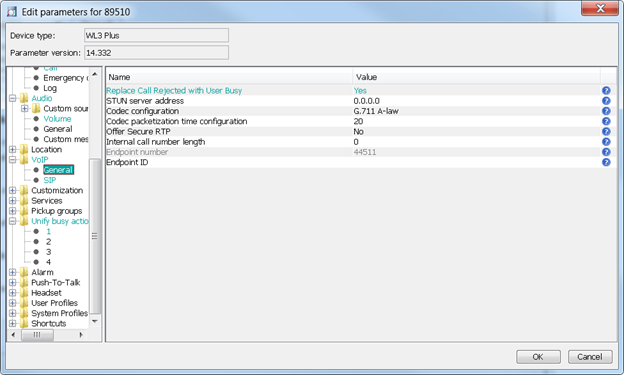Expand the System Profiles tree node
Screen dimensions: 624x375
(13, 313)
